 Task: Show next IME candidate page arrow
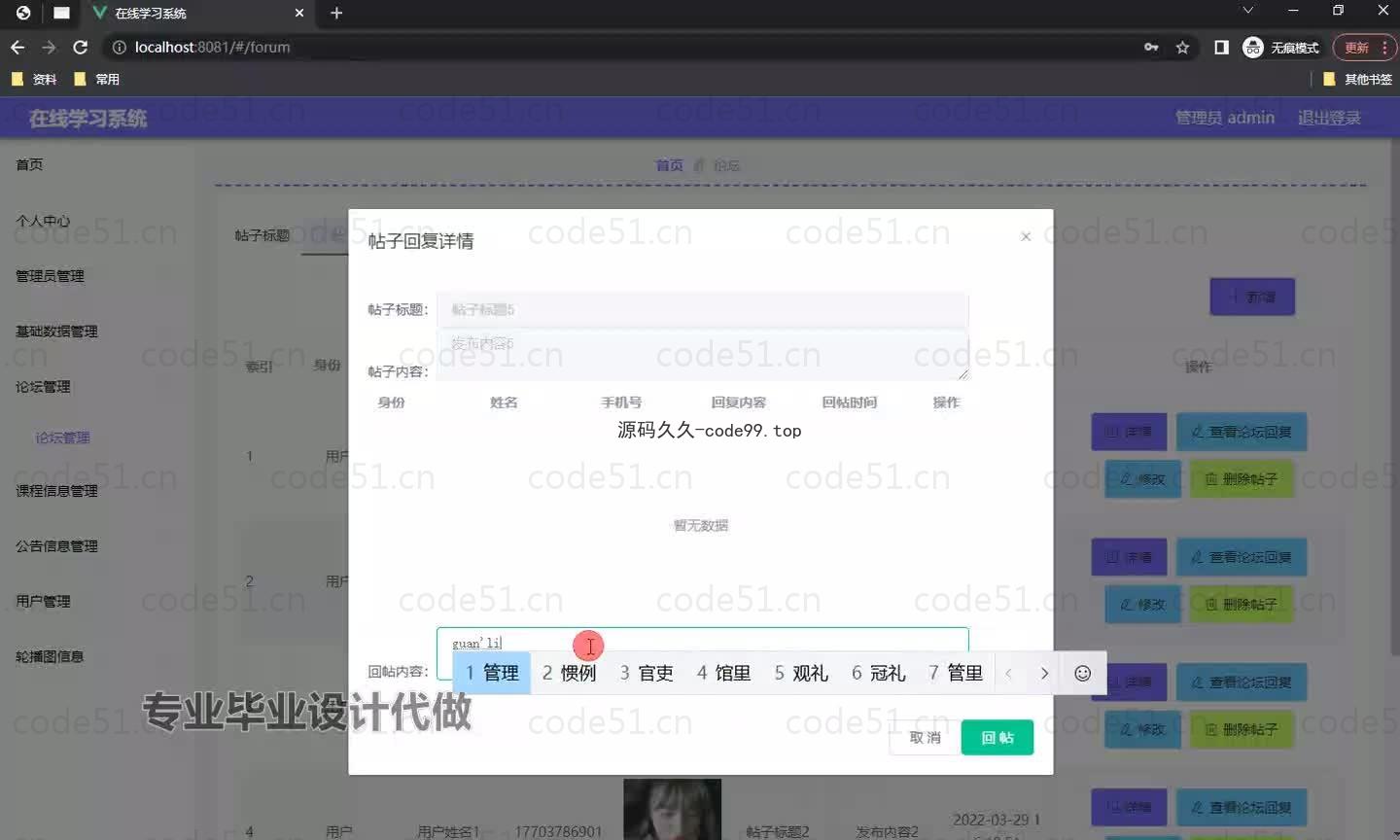point(1044,673)
